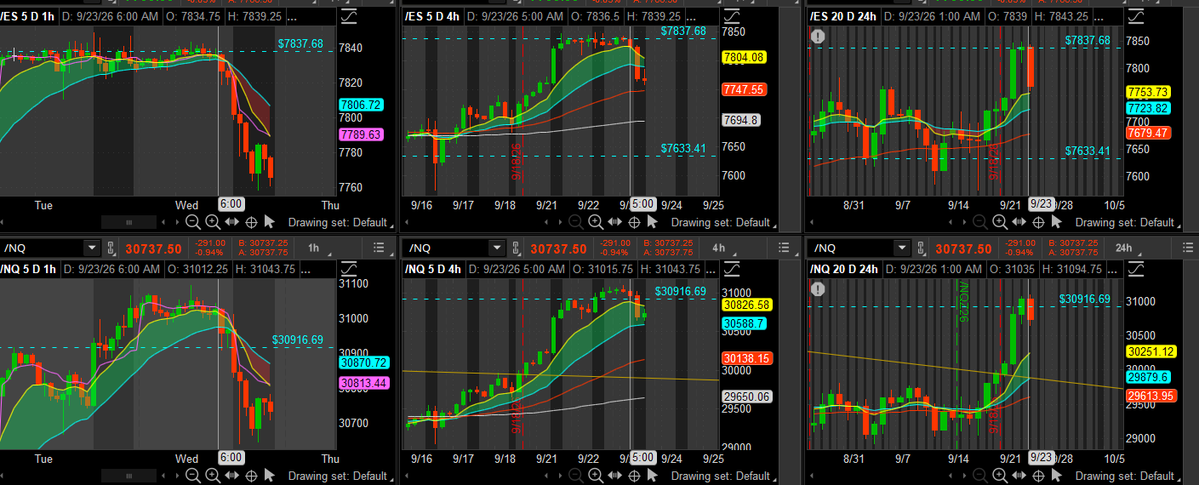1199x485 pixels.
Task: Enable pointer cursor on /ES 1h chart
Action: [x=269, y=222]
